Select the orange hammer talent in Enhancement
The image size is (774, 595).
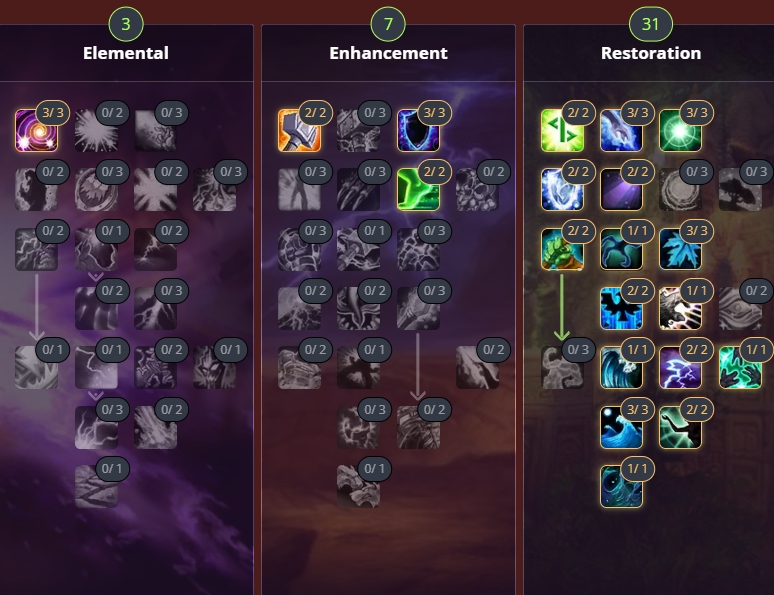299,130
